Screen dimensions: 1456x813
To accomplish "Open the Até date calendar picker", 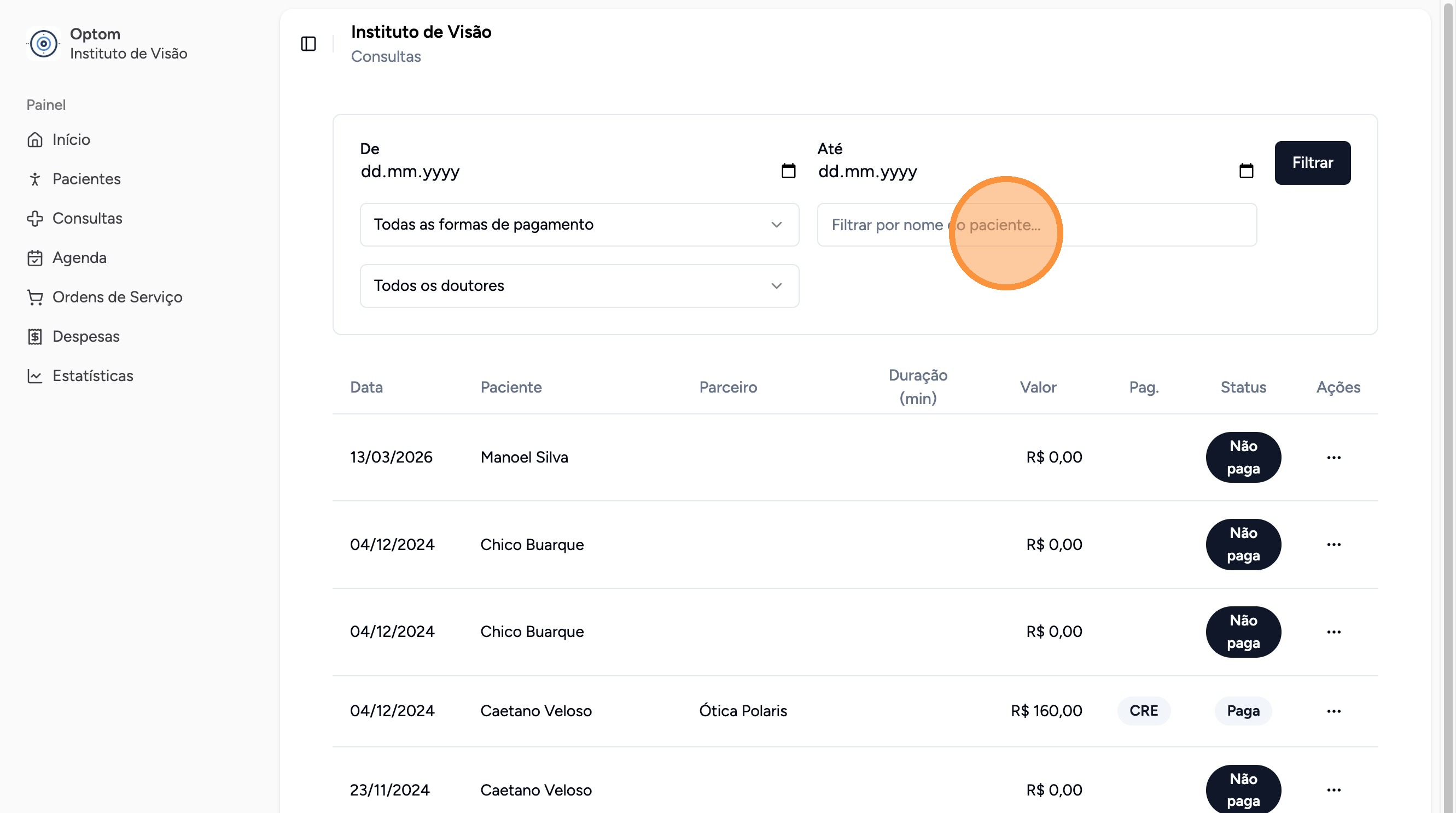I will point(1246,171).
